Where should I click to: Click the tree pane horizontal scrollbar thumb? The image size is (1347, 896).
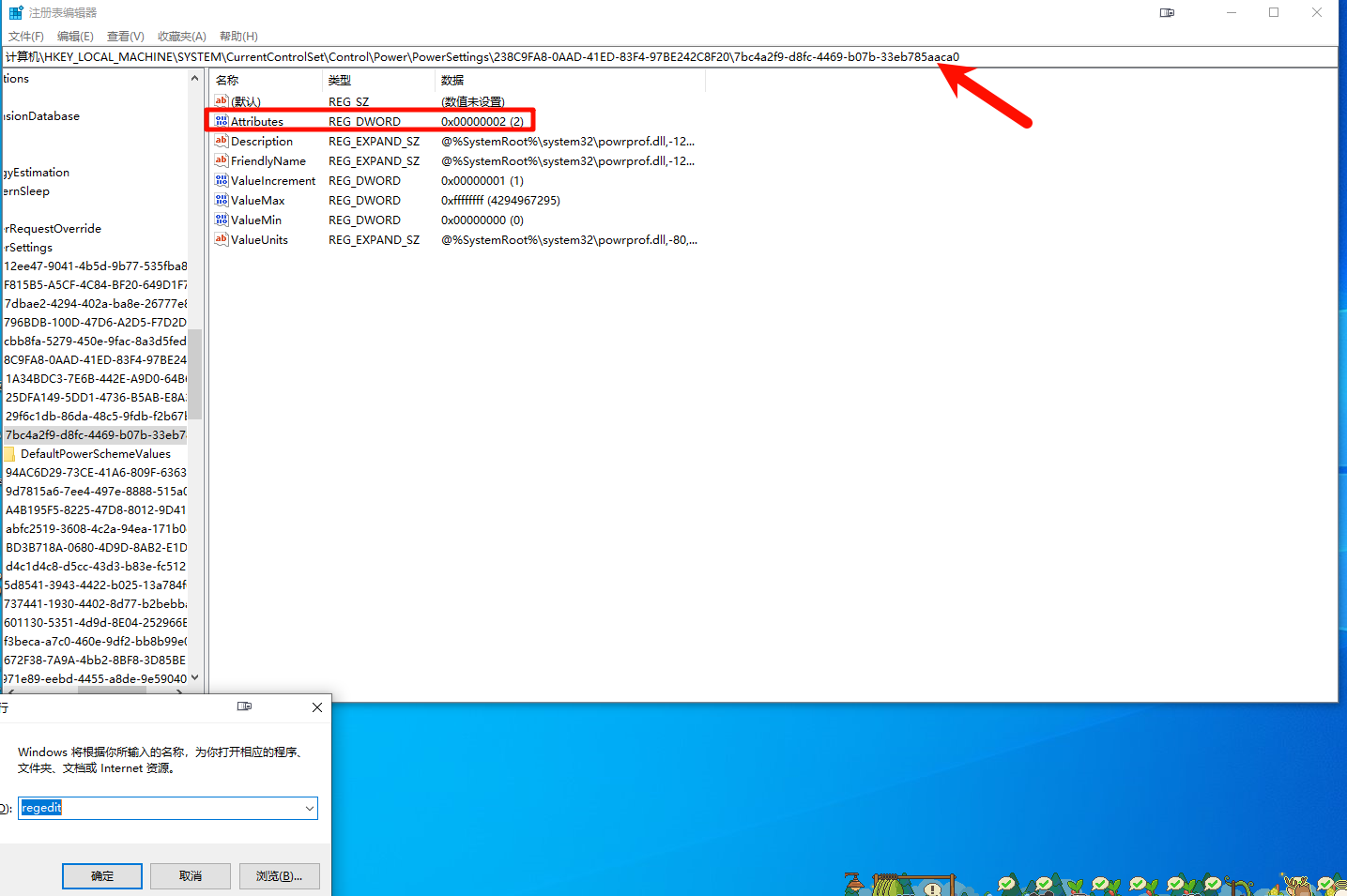tap(112, 691)
